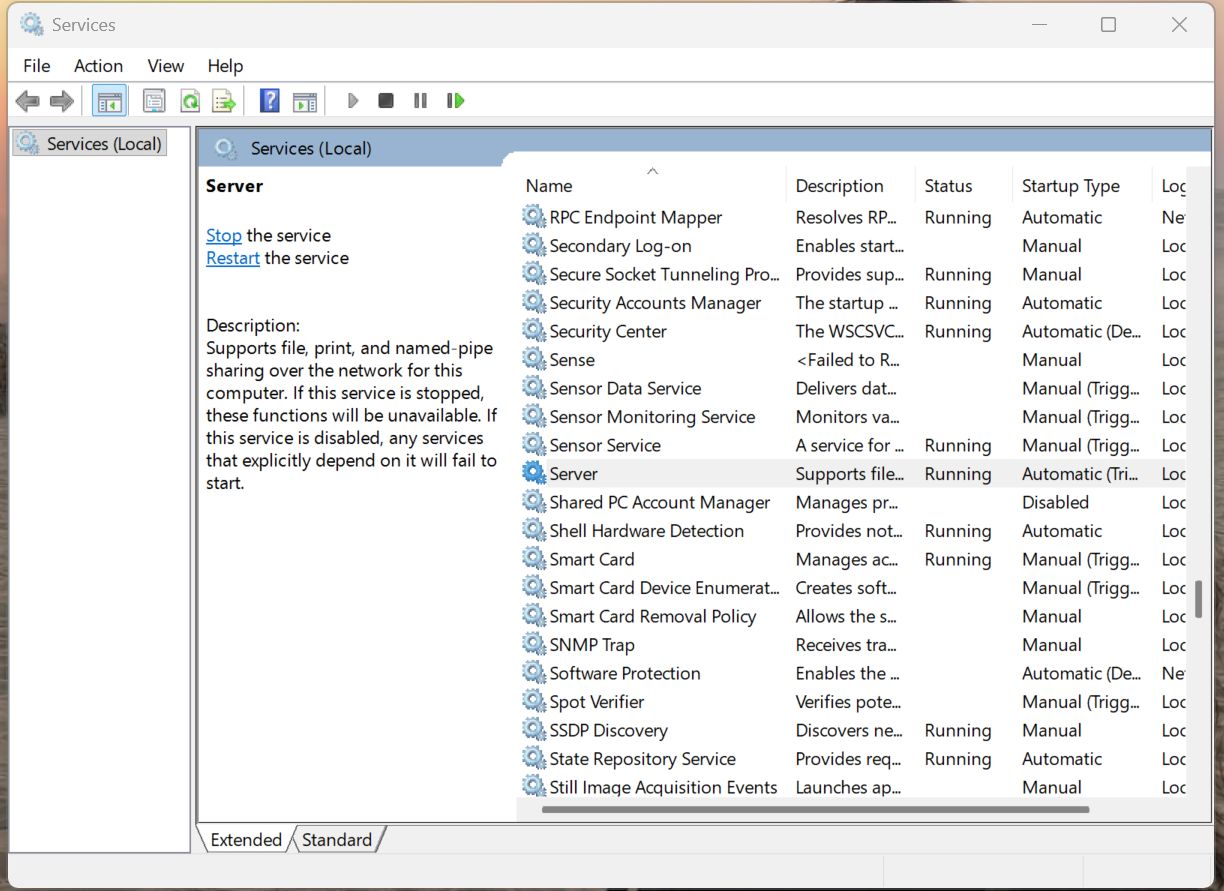
Task: Click the gear icon of Spot Verifier
Action: [534, 701]
